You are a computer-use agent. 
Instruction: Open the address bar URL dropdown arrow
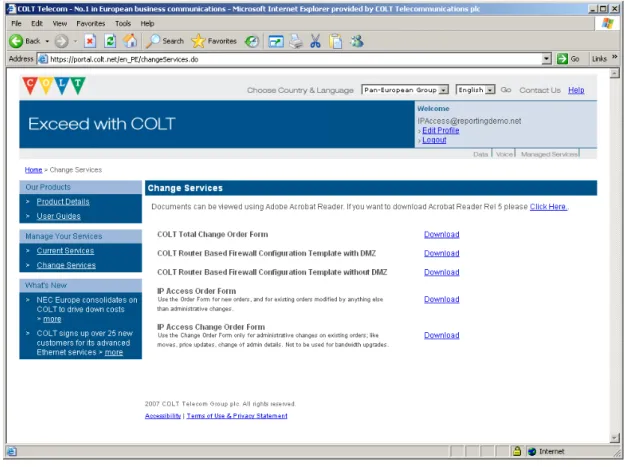(547, 59)
